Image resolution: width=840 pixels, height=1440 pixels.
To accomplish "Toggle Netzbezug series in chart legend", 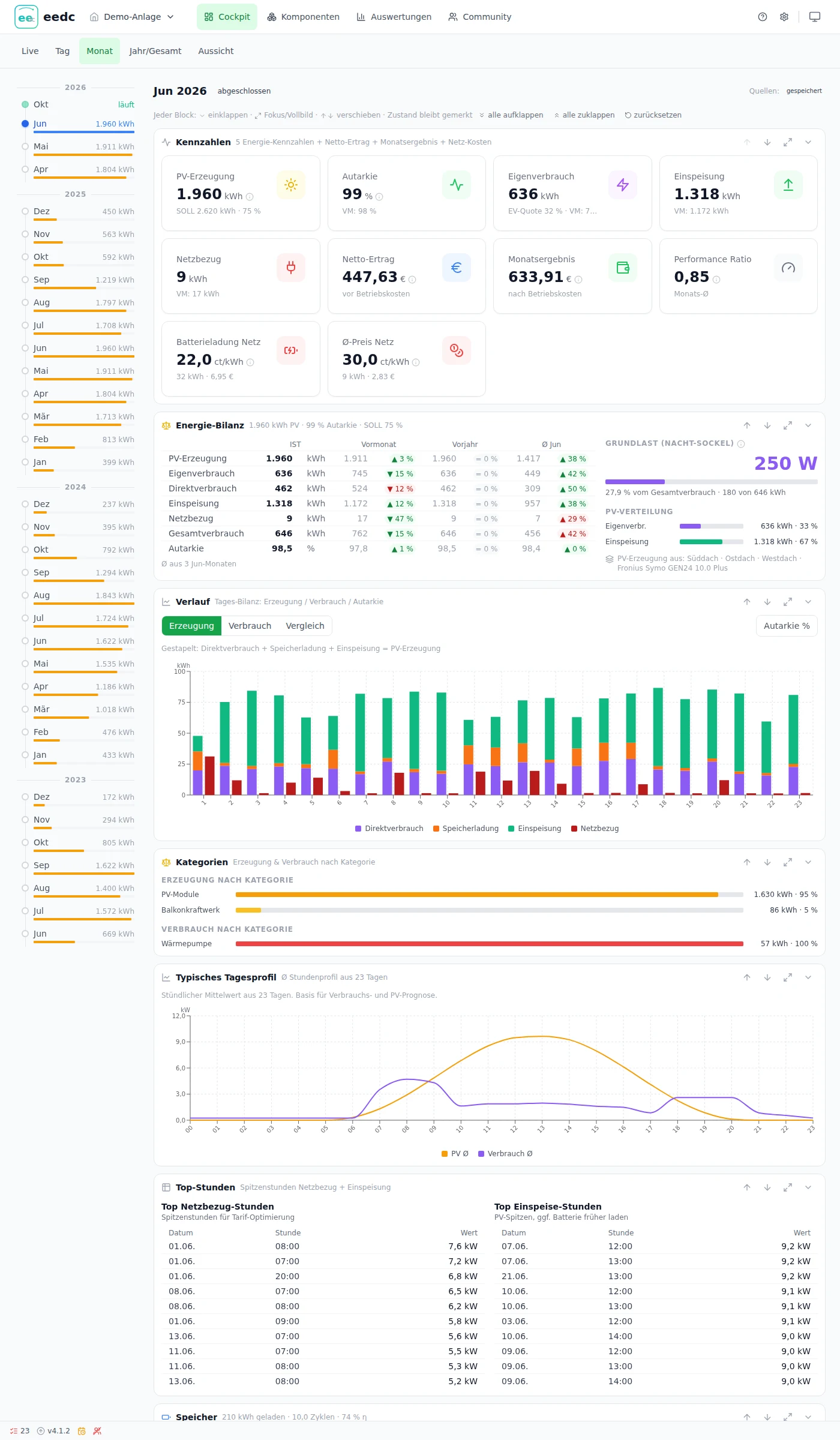I will [x=595, y=829].
